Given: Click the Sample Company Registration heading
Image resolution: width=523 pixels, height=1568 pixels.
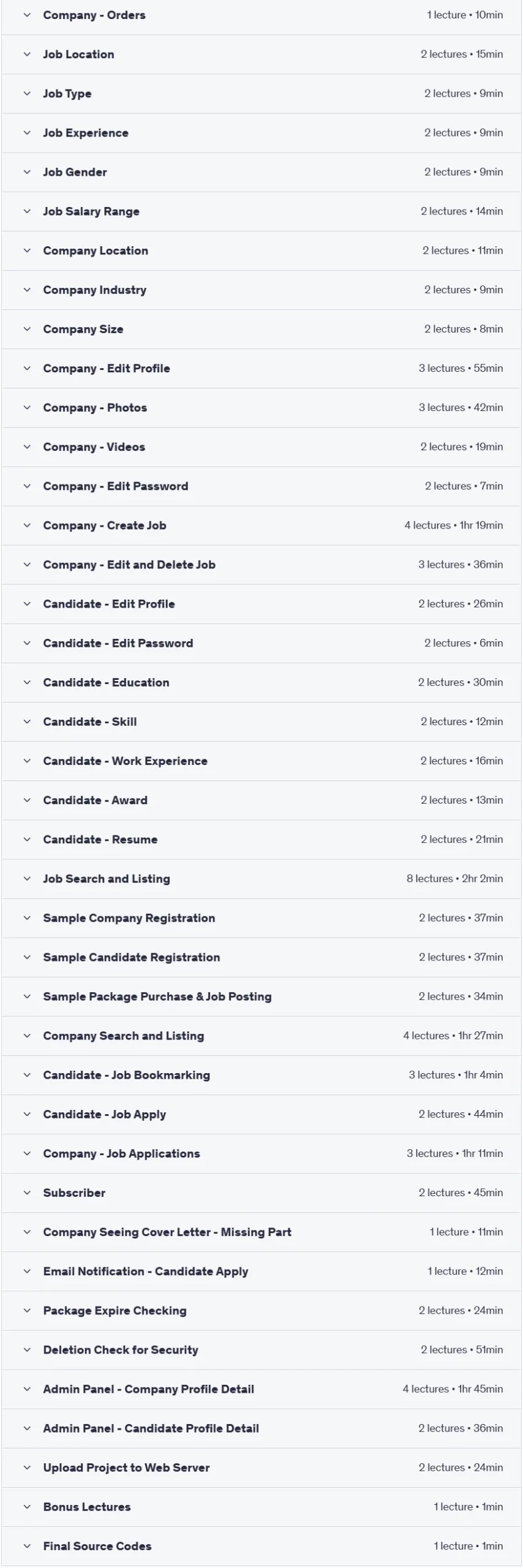Looking at the screenshot, I should pos(129,918).
